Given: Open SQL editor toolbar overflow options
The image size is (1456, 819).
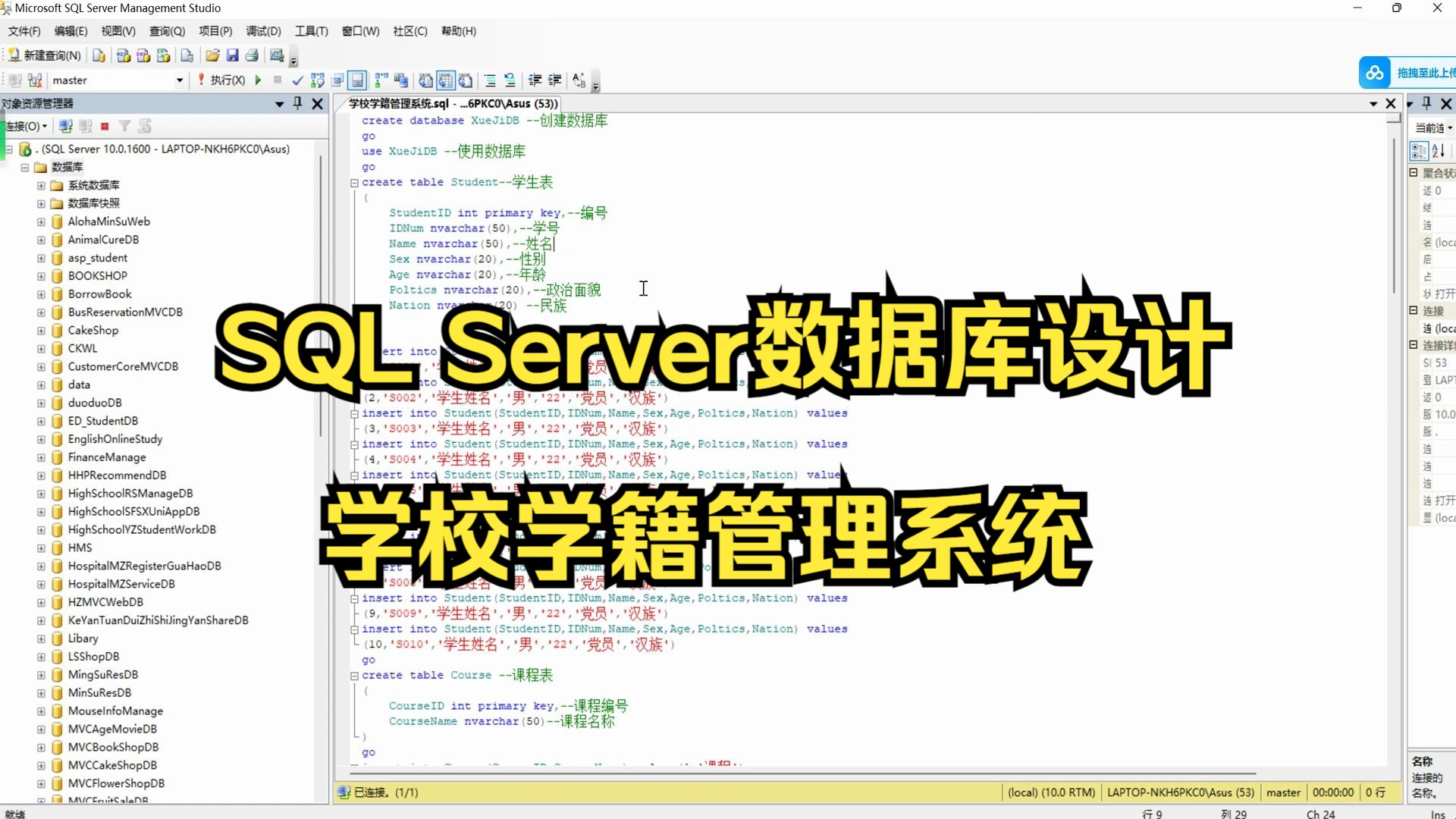Looking at the screenshot, I should 596,82.
